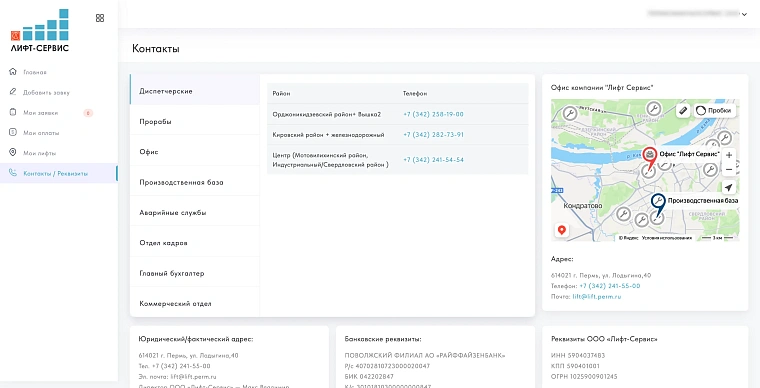
Task: Go to Мои оплаты
Action: click(x=41, y=133)
